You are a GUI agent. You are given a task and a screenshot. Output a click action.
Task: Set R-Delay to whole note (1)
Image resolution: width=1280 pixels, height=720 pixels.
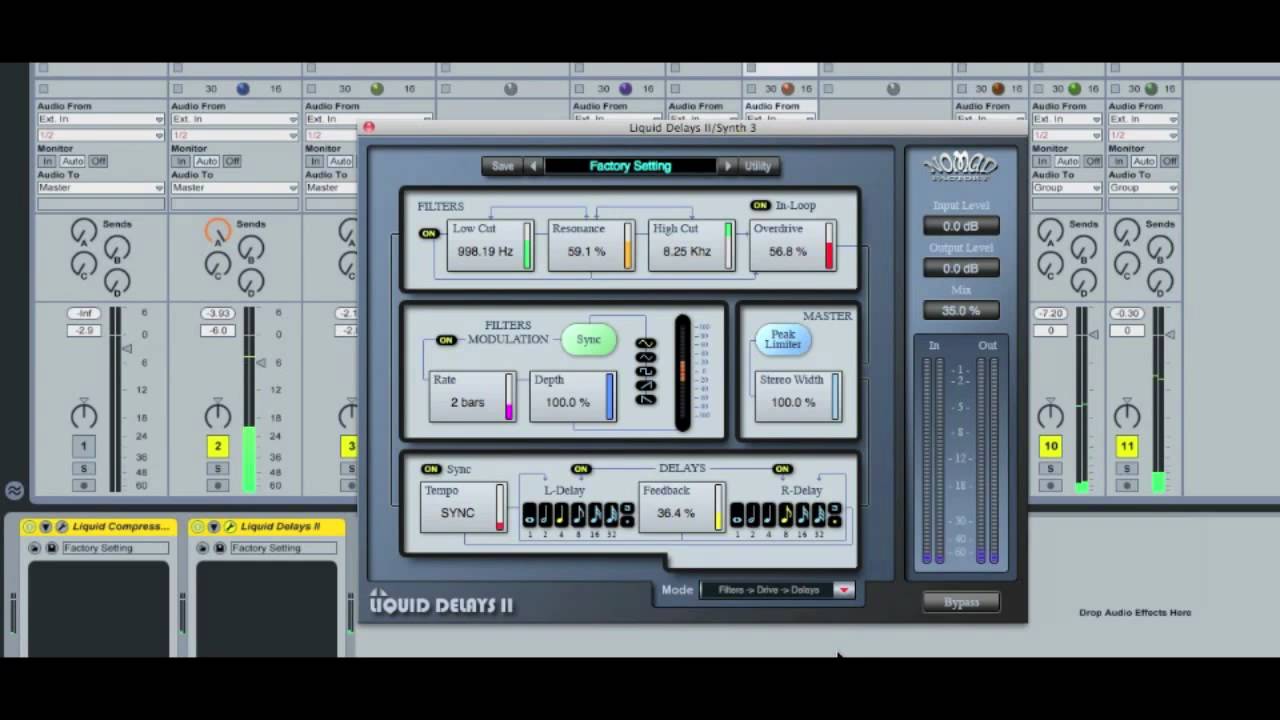pyautogui.click(x=737, y=515)
